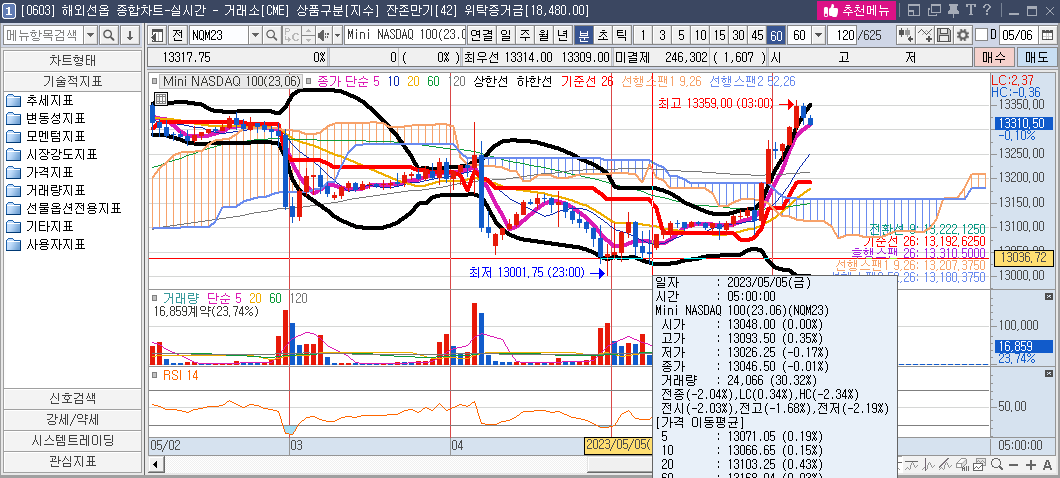Viewport: 1060px width, 478px height.
Task: Zoom in chart with the plus icon
Action: pyautogui.click(x=1031, y=464)
